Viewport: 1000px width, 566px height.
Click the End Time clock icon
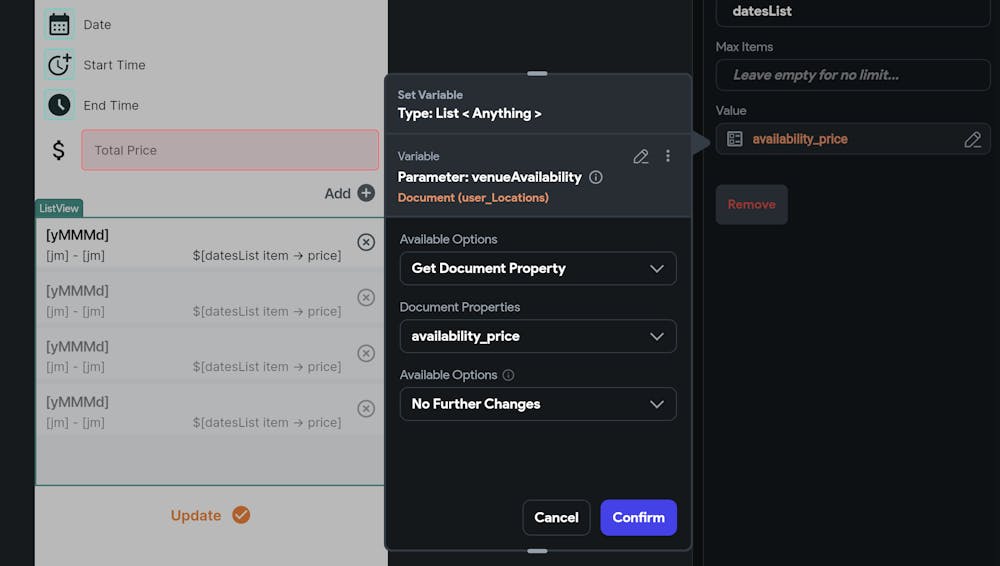click(x=59, y=105)
